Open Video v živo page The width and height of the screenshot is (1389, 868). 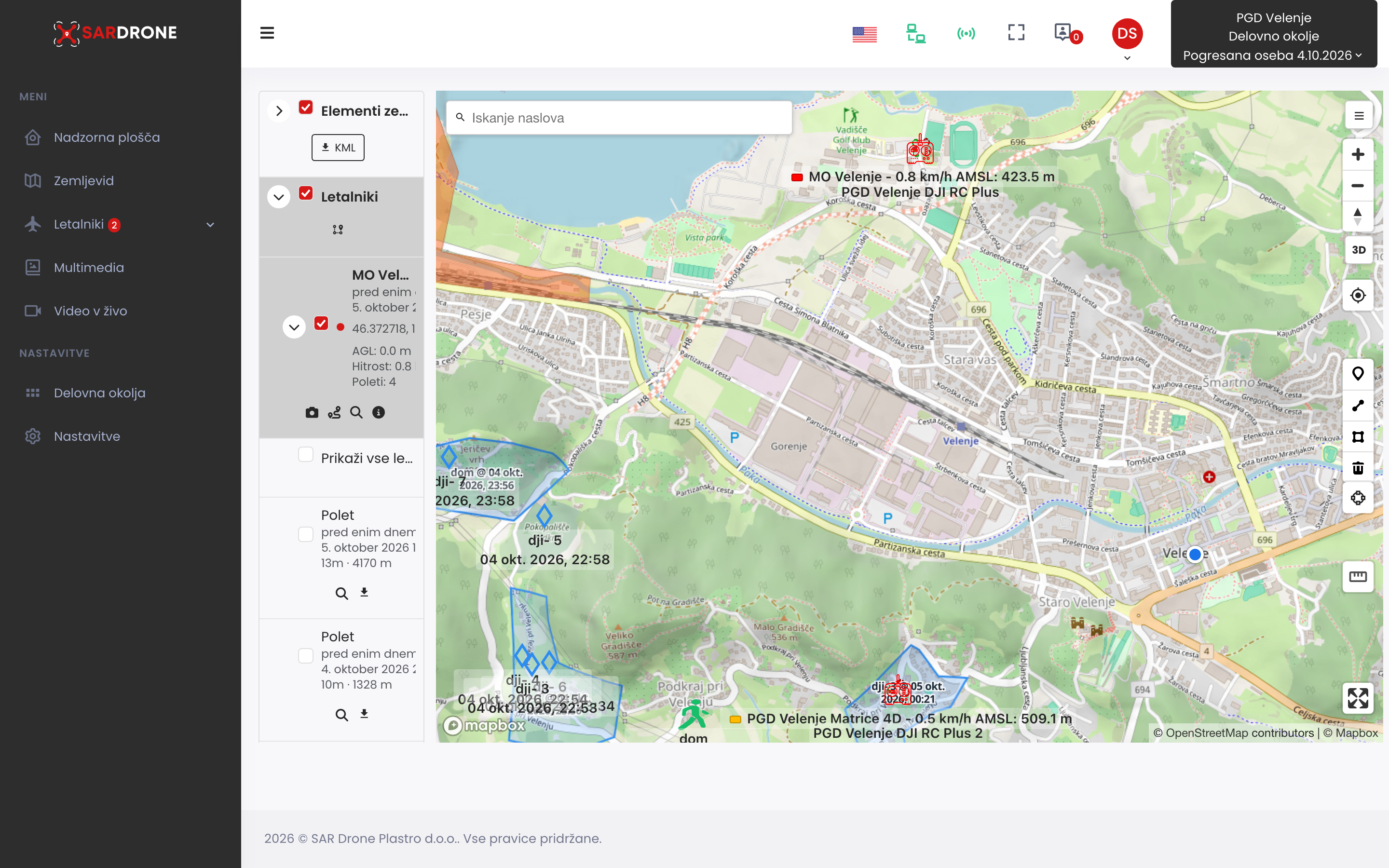point(90,311)
